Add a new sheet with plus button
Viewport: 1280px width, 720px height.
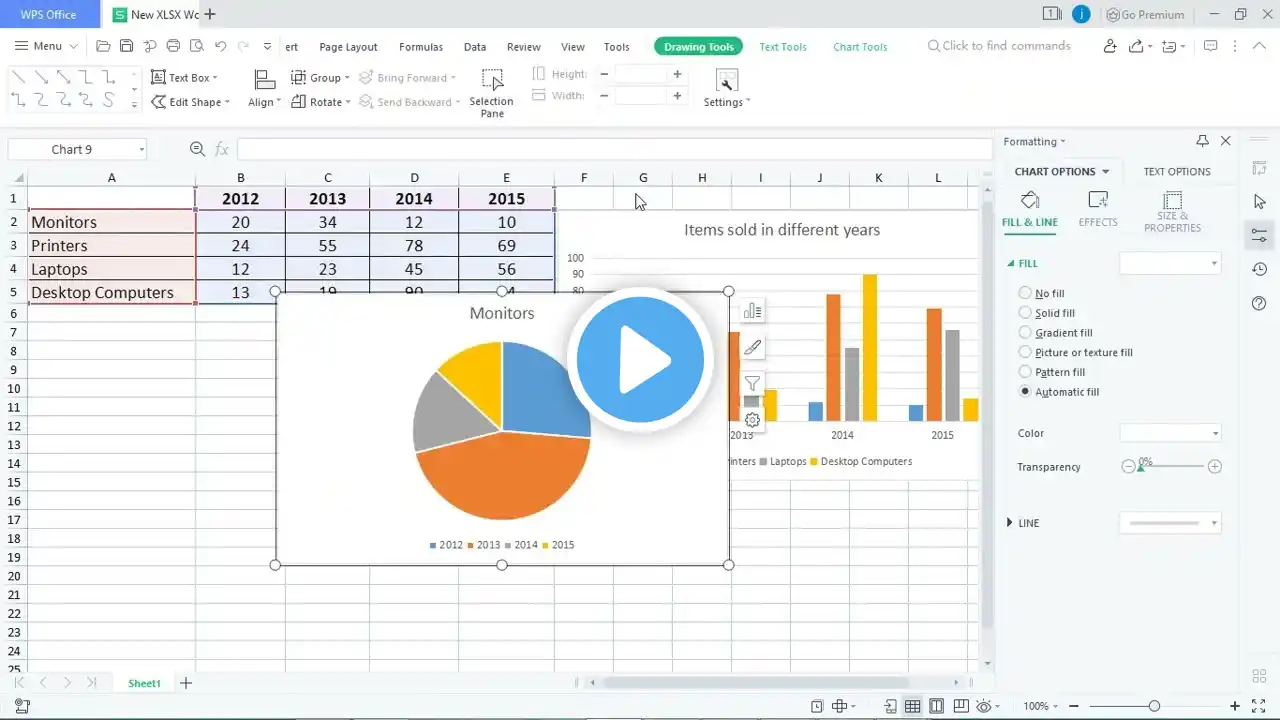pyautogui.click(x=186, y=683)
